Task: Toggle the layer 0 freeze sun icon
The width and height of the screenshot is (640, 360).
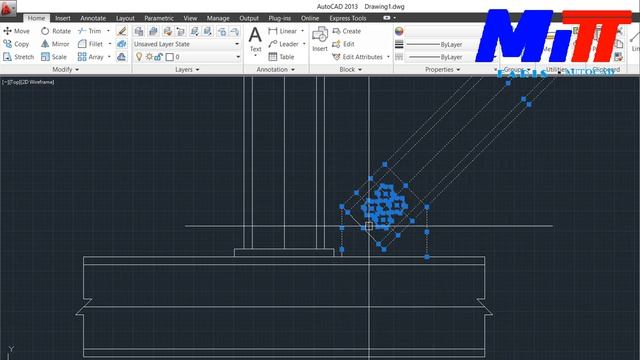Action: point(149,57)
